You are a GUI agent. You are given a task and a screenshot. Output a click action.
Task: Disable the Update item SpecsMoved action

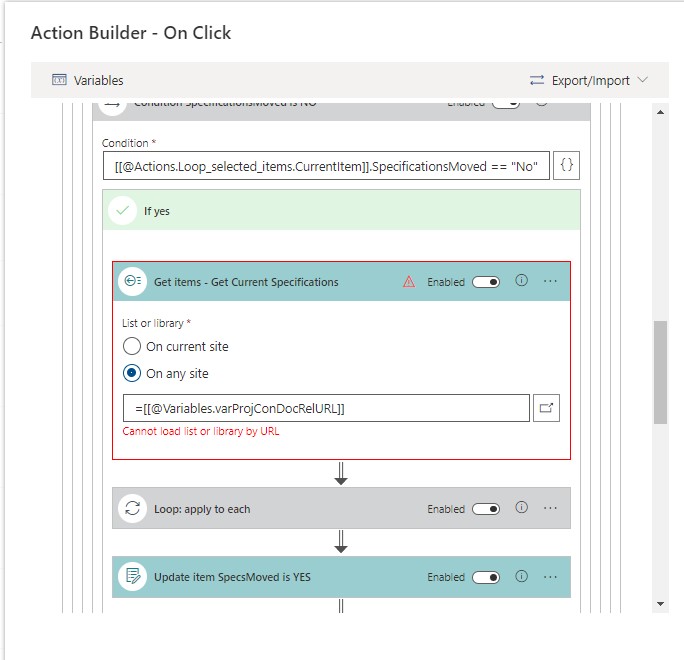tap(487, 577)
